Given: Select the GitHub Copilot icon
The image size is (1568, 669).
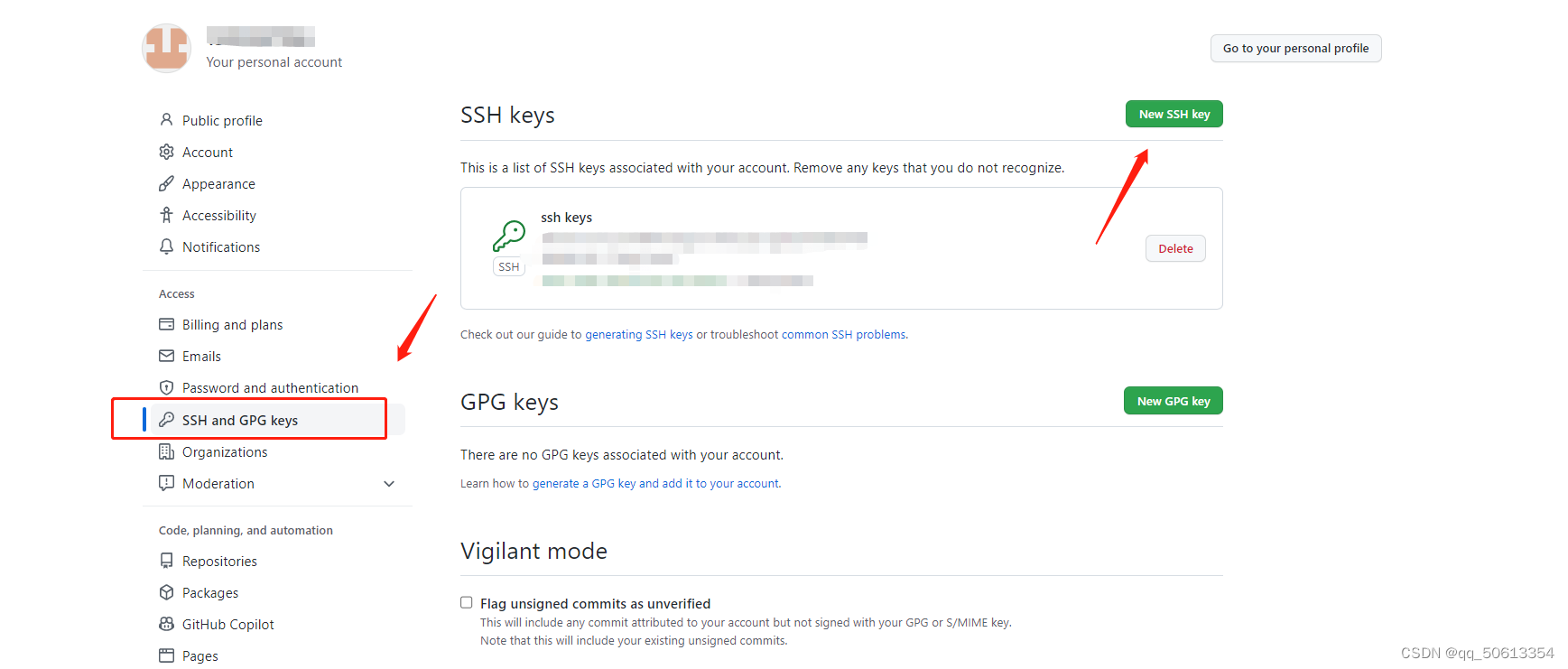Looking at the screenshot, I should pyautogui.click(x=166, y=624).
